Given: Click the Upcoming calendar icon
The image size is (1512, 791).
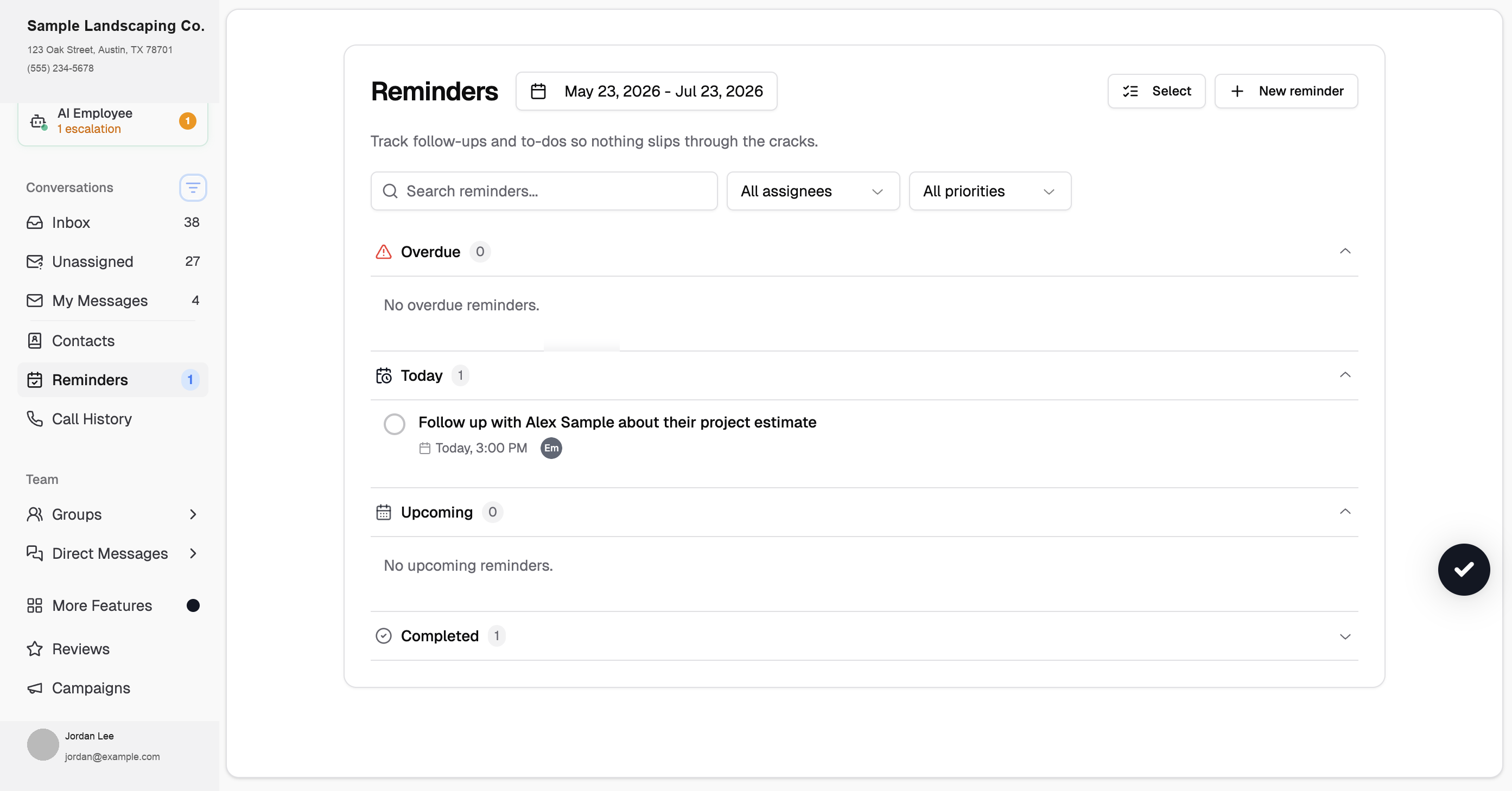Looking at the screenshot, I should 383,512.
